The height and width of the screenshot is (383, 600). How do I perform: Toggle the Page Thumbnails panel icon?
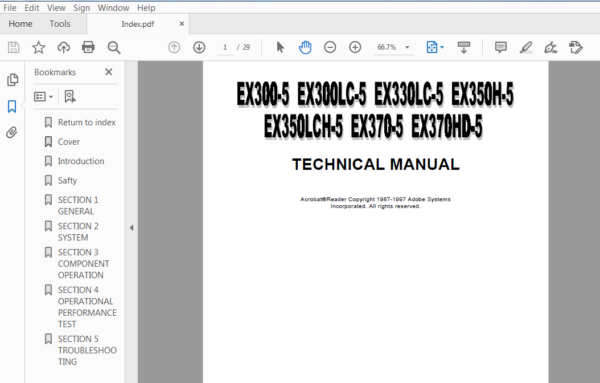[x=12, y=80]
